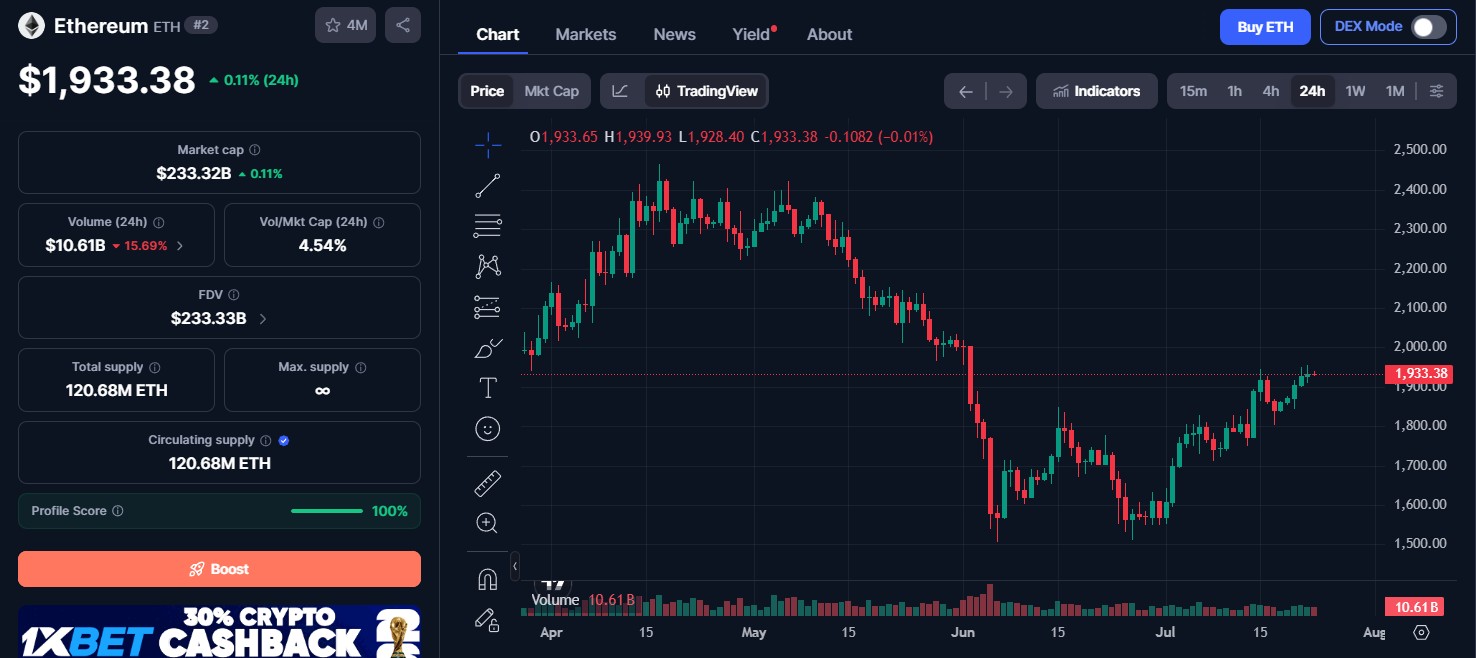
Task: Open the emoji icons tool
Action: [488, 429]
